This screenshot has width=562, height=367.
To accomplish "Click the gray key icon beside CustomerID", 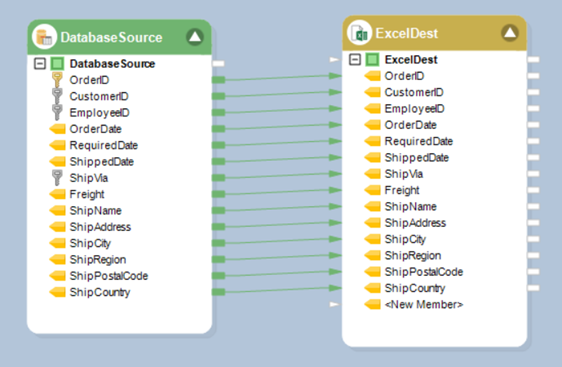I will pyautogui.click(x=57, y=96).
